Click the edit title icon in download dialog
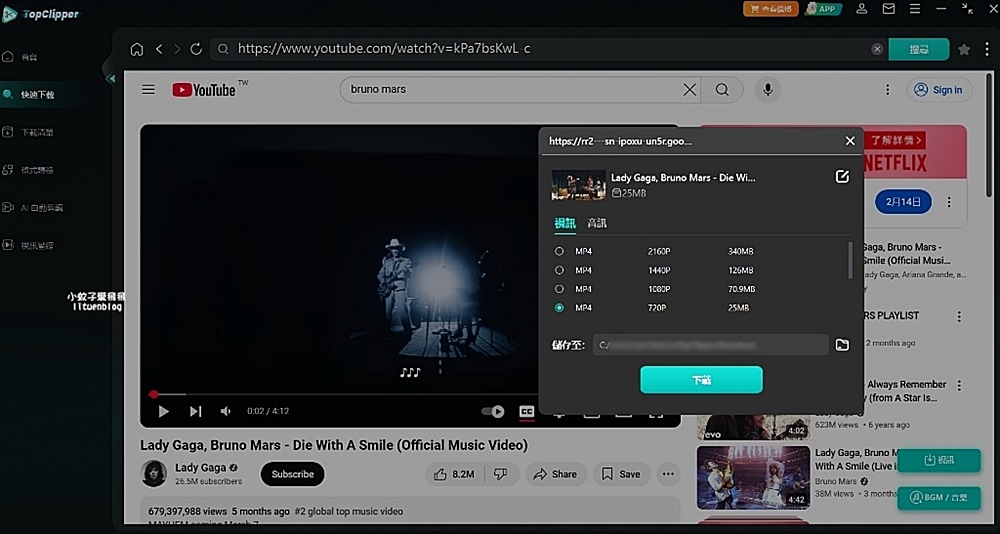 tap(842, 177)
